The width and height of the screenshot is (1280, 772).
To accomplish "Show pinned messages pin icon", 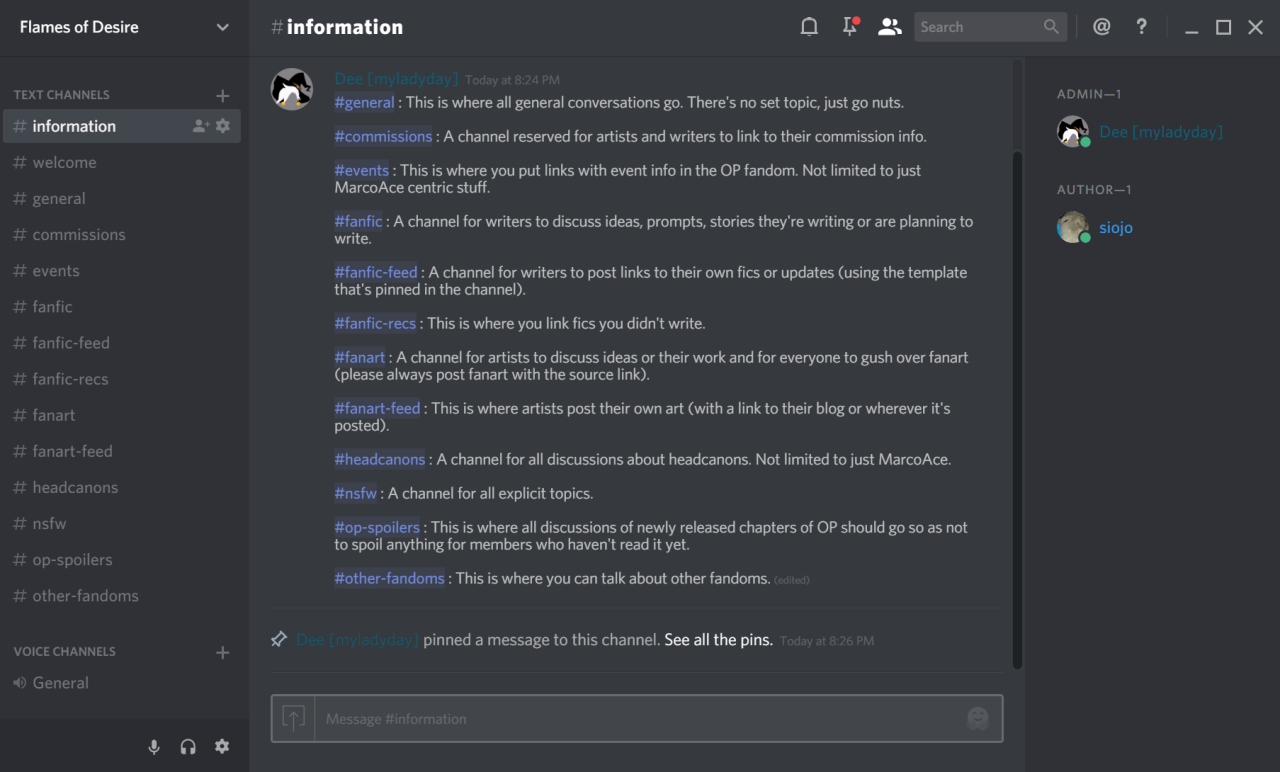I will [x=850, y=27].
